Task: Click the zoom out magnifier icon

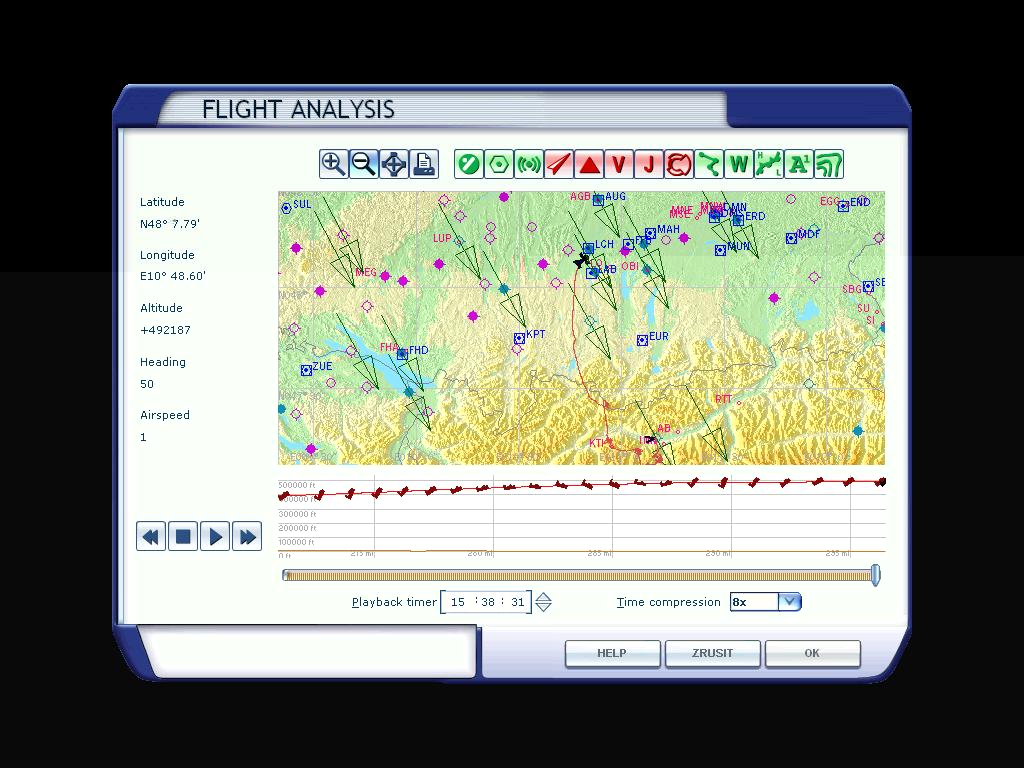Action: coord(364,164)
